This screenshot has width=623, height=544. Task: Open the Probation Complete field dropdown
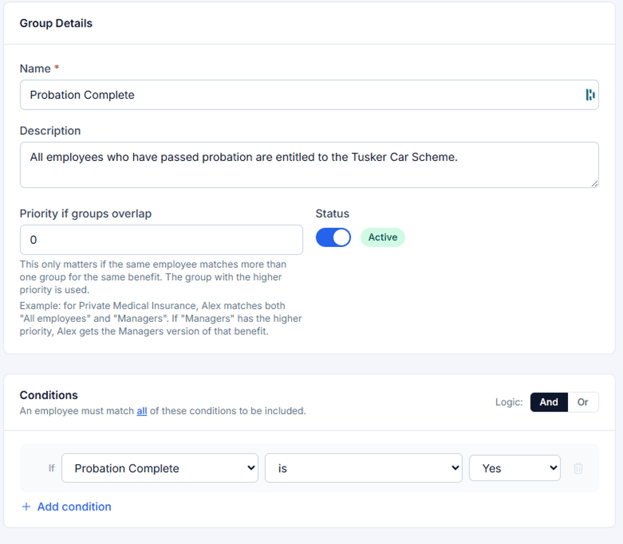[x=160, y=468]
